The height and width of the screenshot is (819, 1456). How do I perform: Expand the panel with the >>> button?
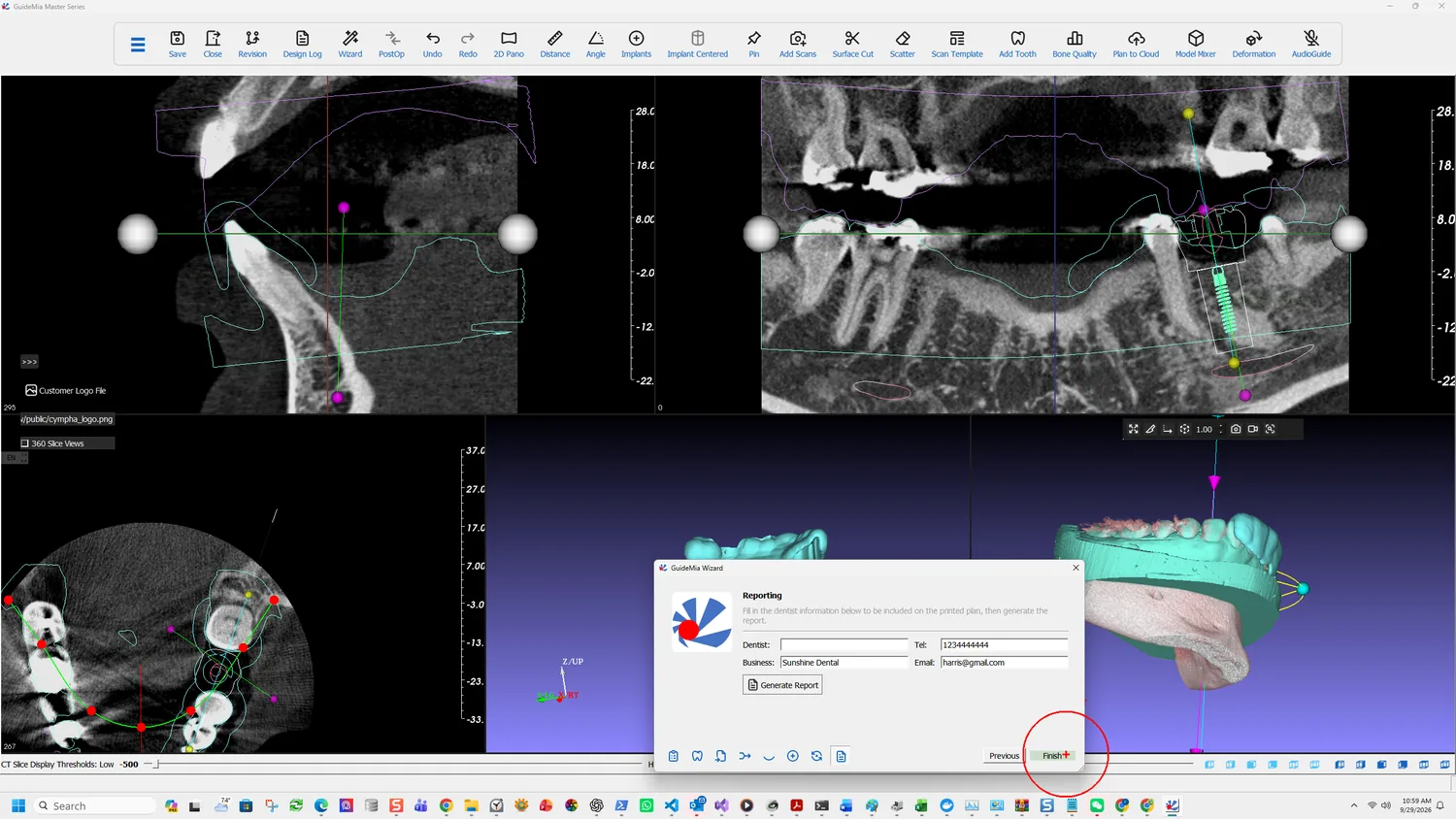pyautogui.click(x=29, y=362)
